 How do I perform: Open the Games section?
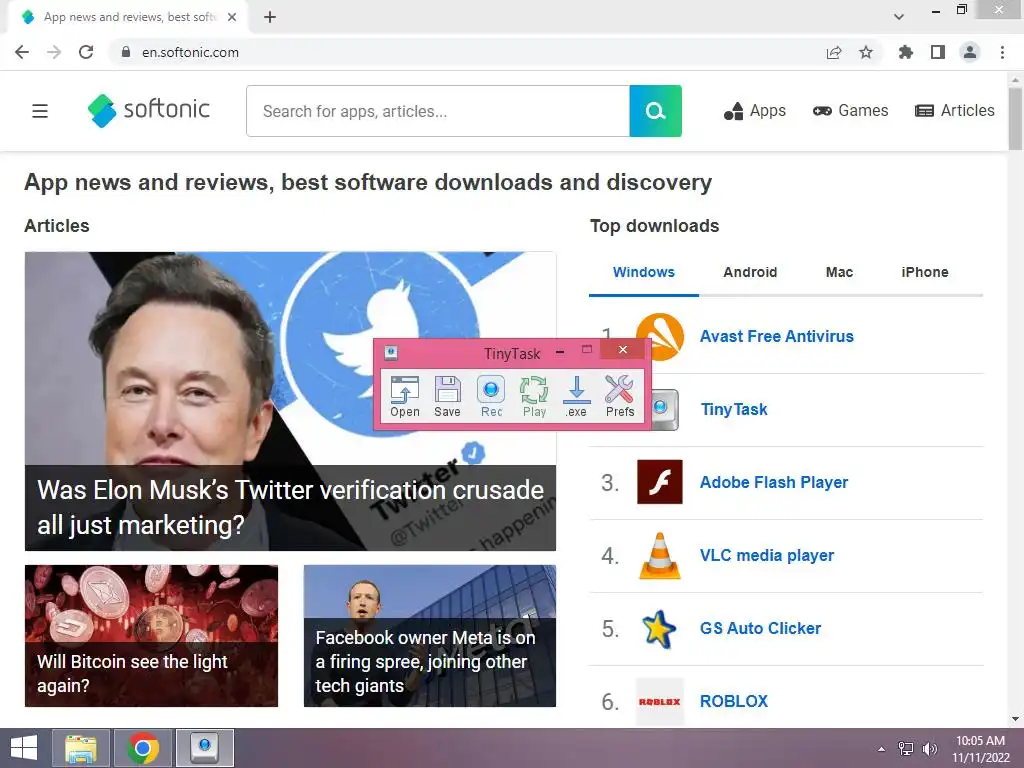pyautogui.click(x=850, y=110)
